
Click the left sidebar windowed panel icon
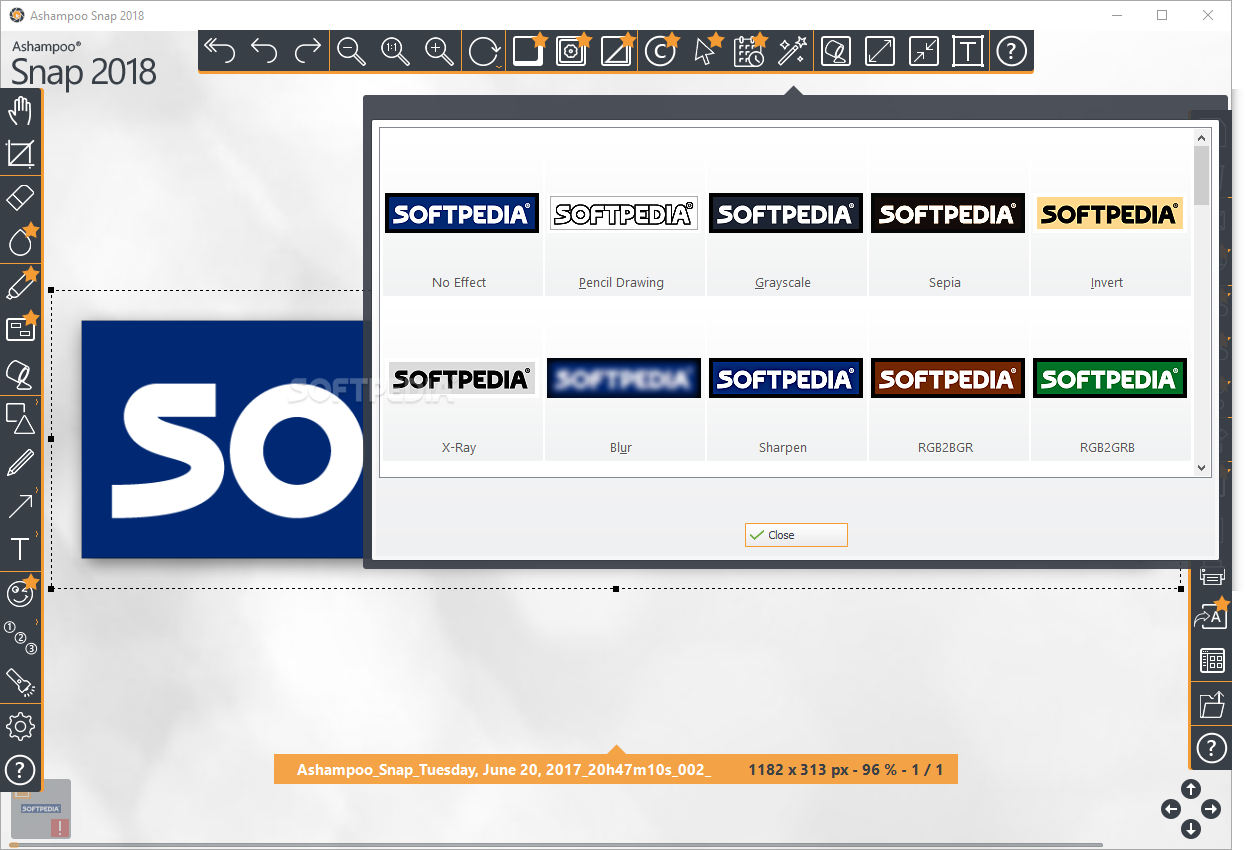pos(21,328)
